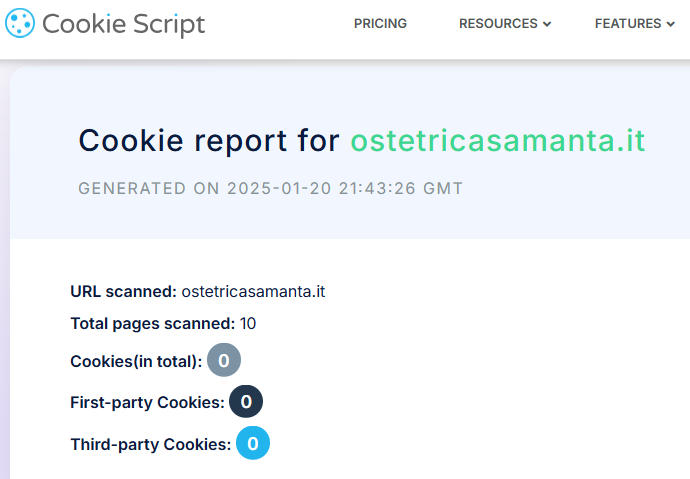The width and height of the screenshot is (690, 479).
Task: Click the Cookies(in total) label
Action: pos(136,361)
